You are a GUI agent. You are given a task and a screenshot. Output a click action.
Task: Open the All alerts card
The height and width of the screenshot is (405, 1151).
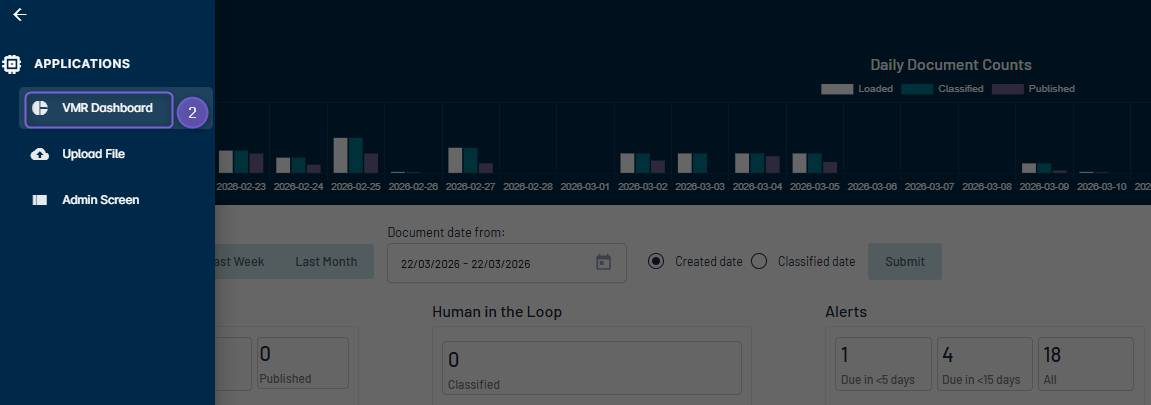pos(1086,363)
